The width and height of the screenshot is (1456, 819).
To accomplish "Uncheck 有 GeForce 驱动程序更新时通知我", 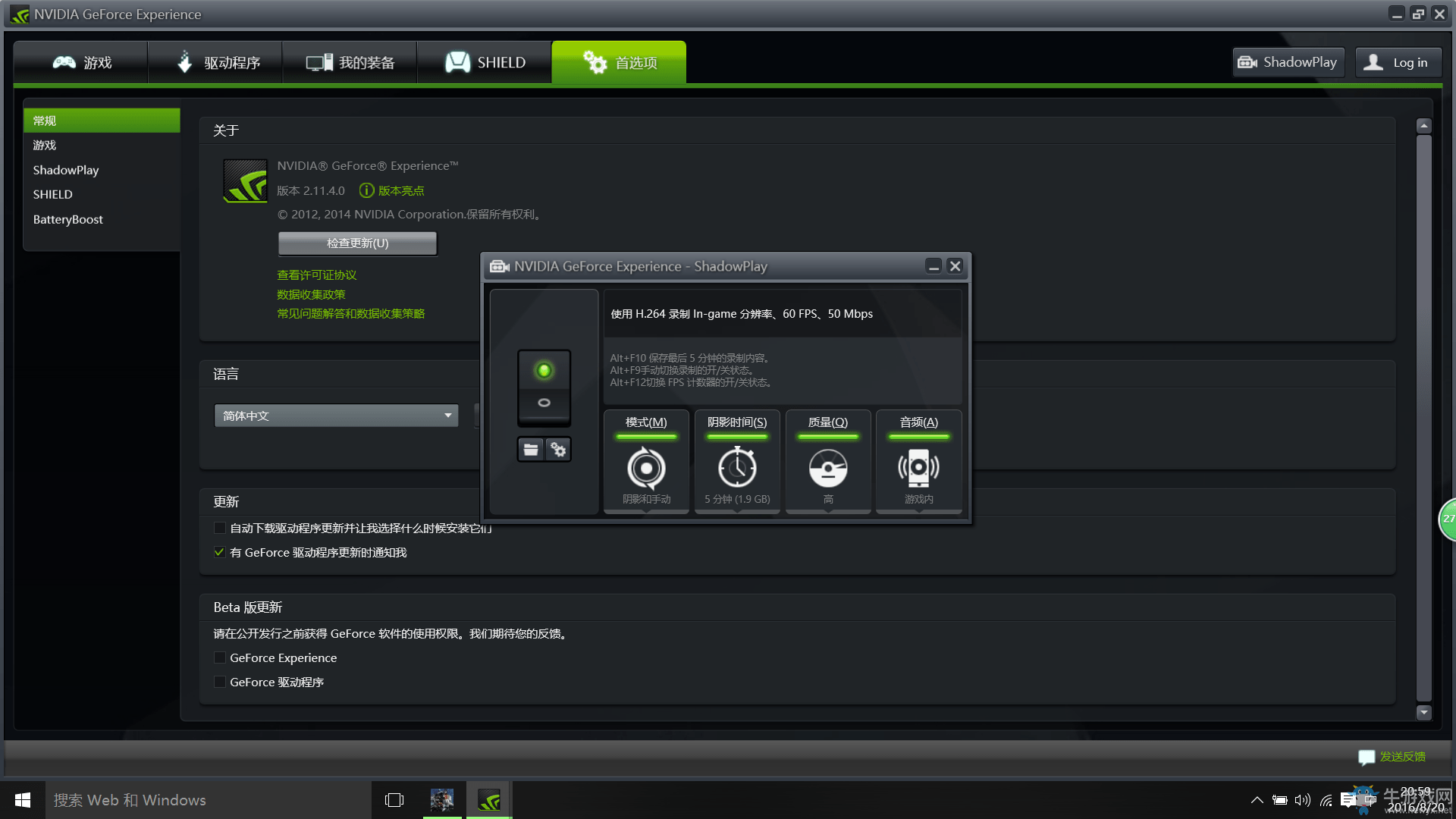I will 219,552.
